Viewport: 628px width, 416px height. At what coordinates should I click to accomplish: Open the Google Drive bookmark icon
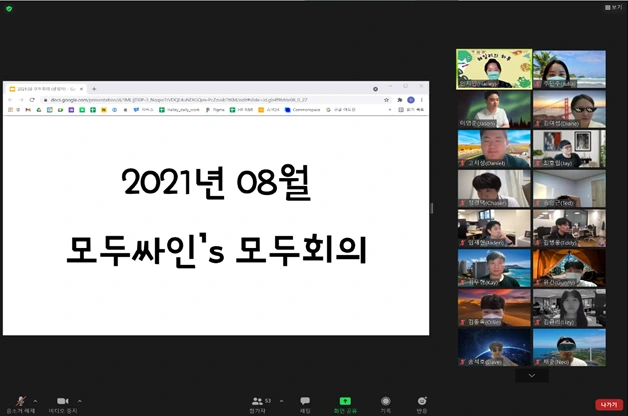pyautogui.click(x=39, y=110)
